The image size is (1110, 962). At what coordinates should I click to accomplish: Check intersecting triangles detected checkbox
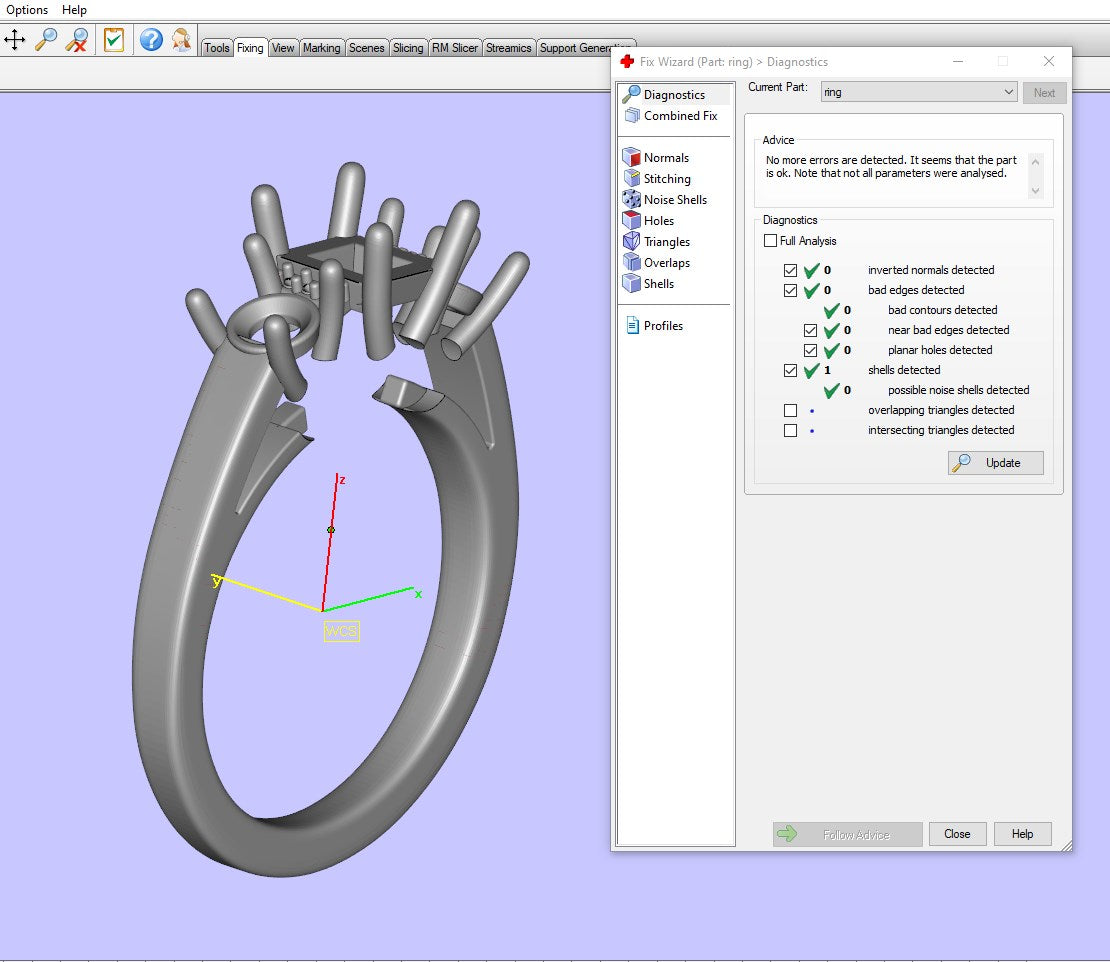pyautogui.click(x=791, y=430)
